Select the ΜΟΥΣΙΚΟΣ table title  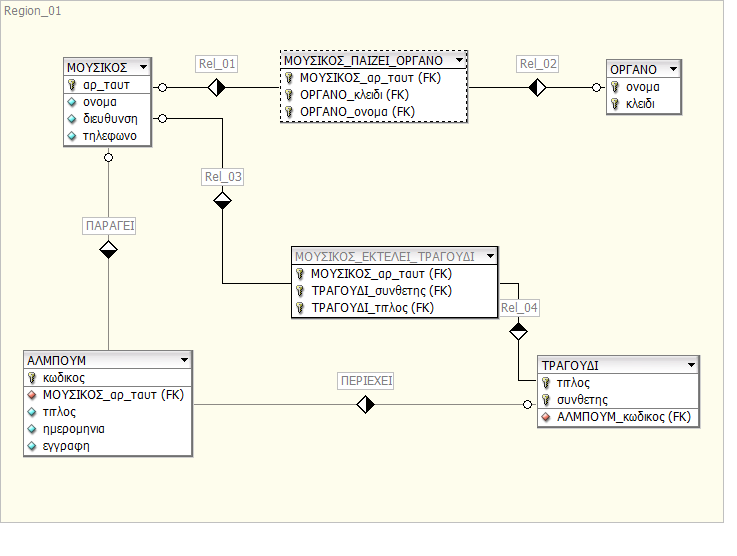pos(97,68)
